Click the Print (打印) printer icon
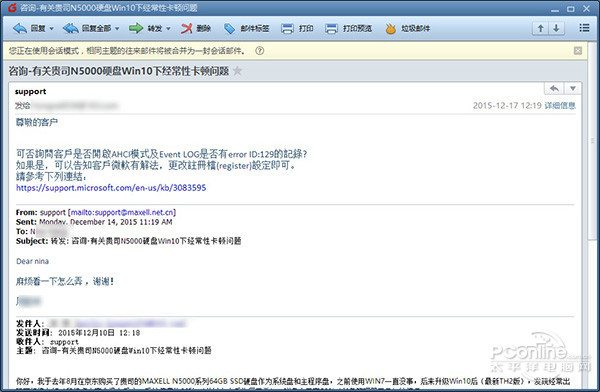 (287, 28)
